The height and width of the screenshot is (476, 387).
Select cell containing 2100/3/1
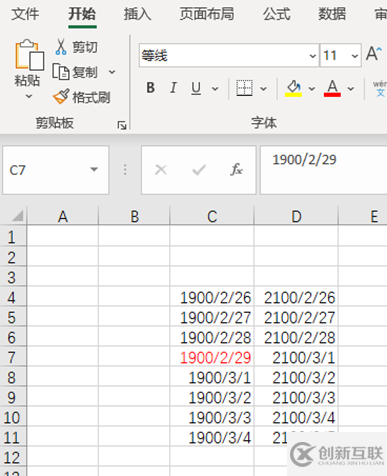(296, 357)
